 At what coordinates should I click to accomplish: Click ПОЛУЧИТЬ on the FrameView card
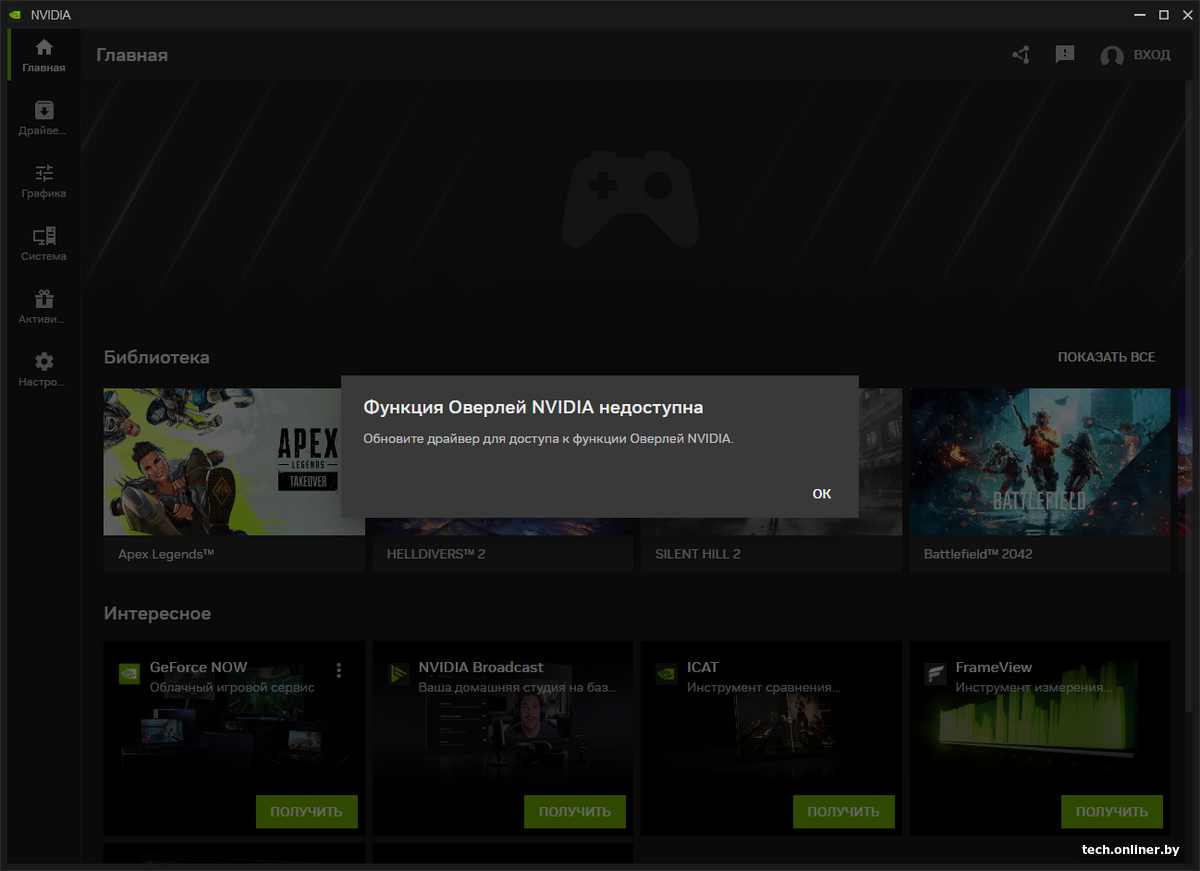click(x=1112, y=812)
